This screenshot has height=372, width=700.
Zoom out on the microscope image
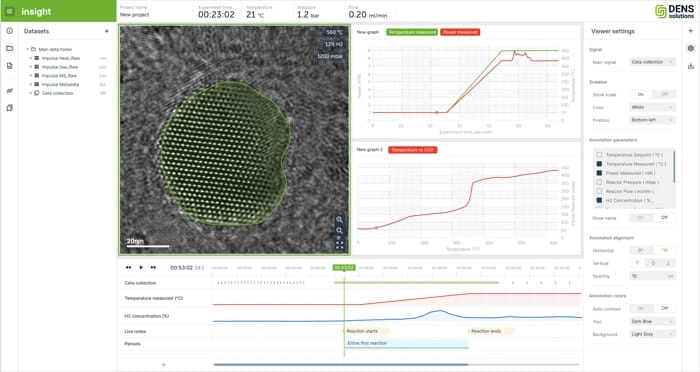[340, 231]
